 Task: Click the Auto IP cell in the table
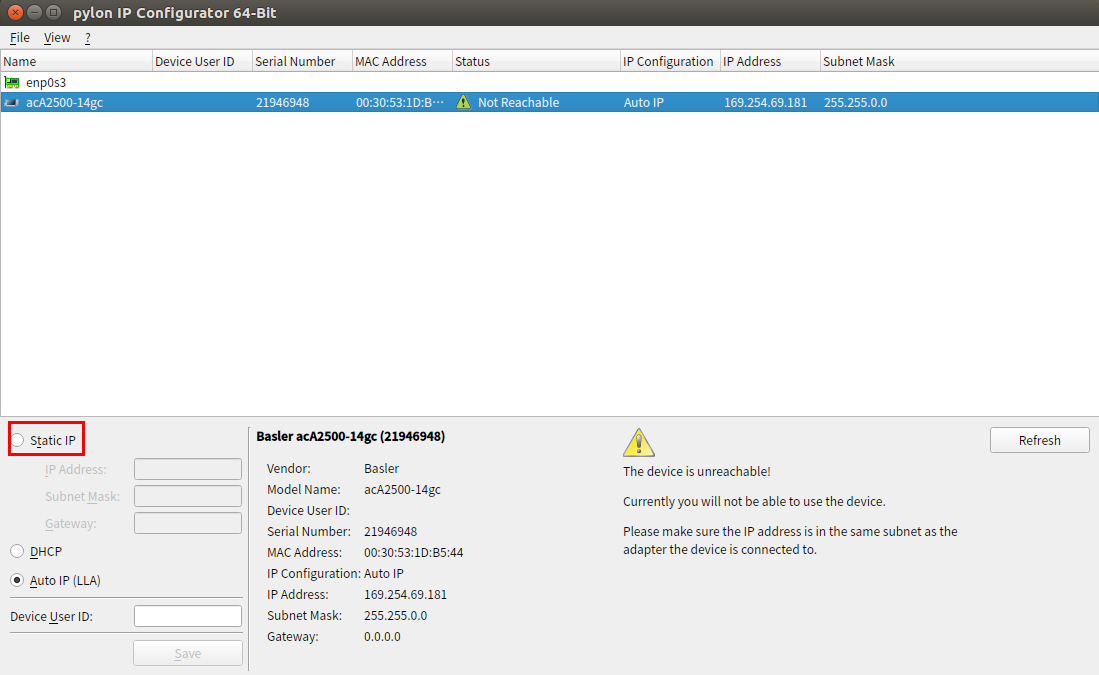click(x=643, y=102)
